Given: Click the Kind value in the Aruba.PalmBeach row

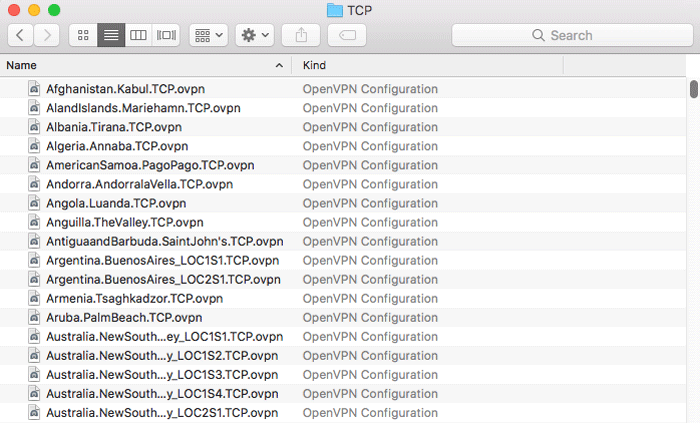Looking at the screenshot, I should (370, 318).
